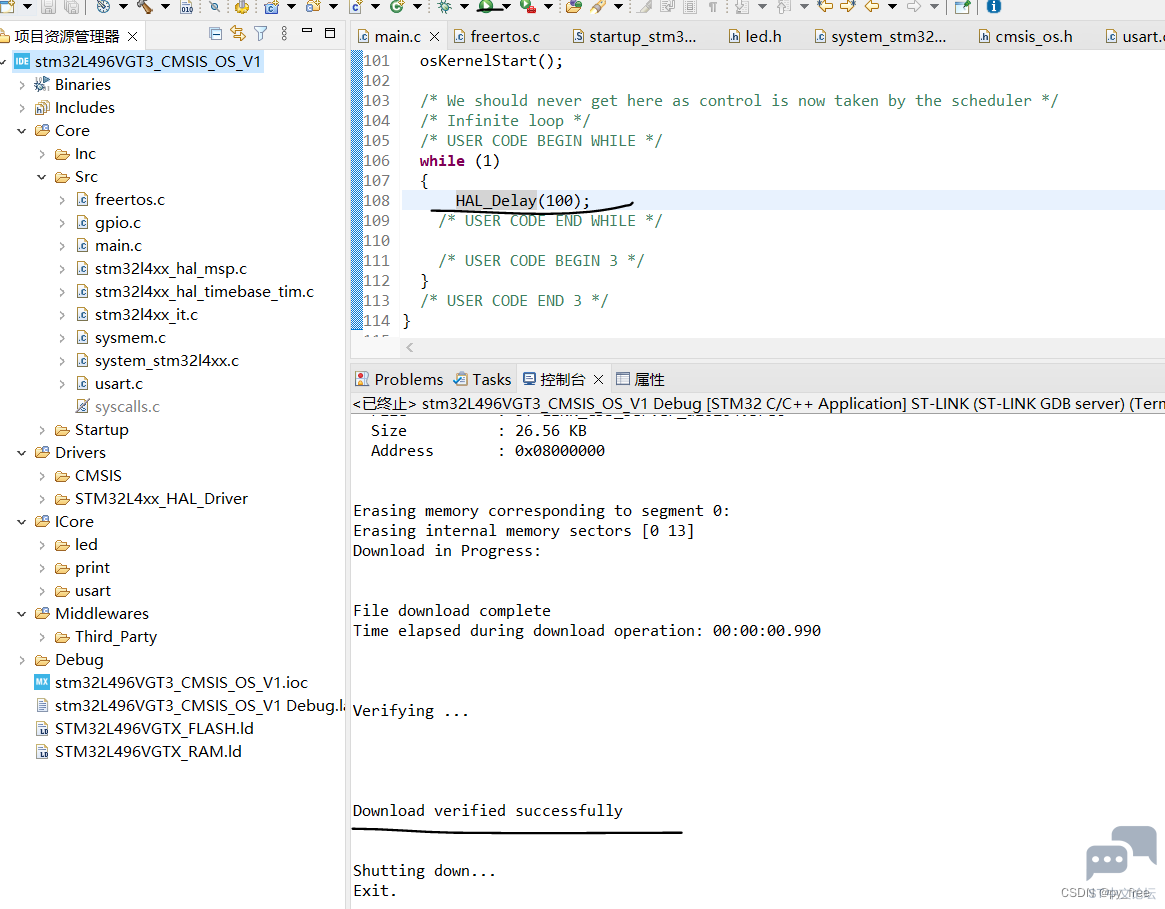Toggle show whitespace characters pilcrow icon
The image size is (1165, 909).
click(x=713, y=6)
